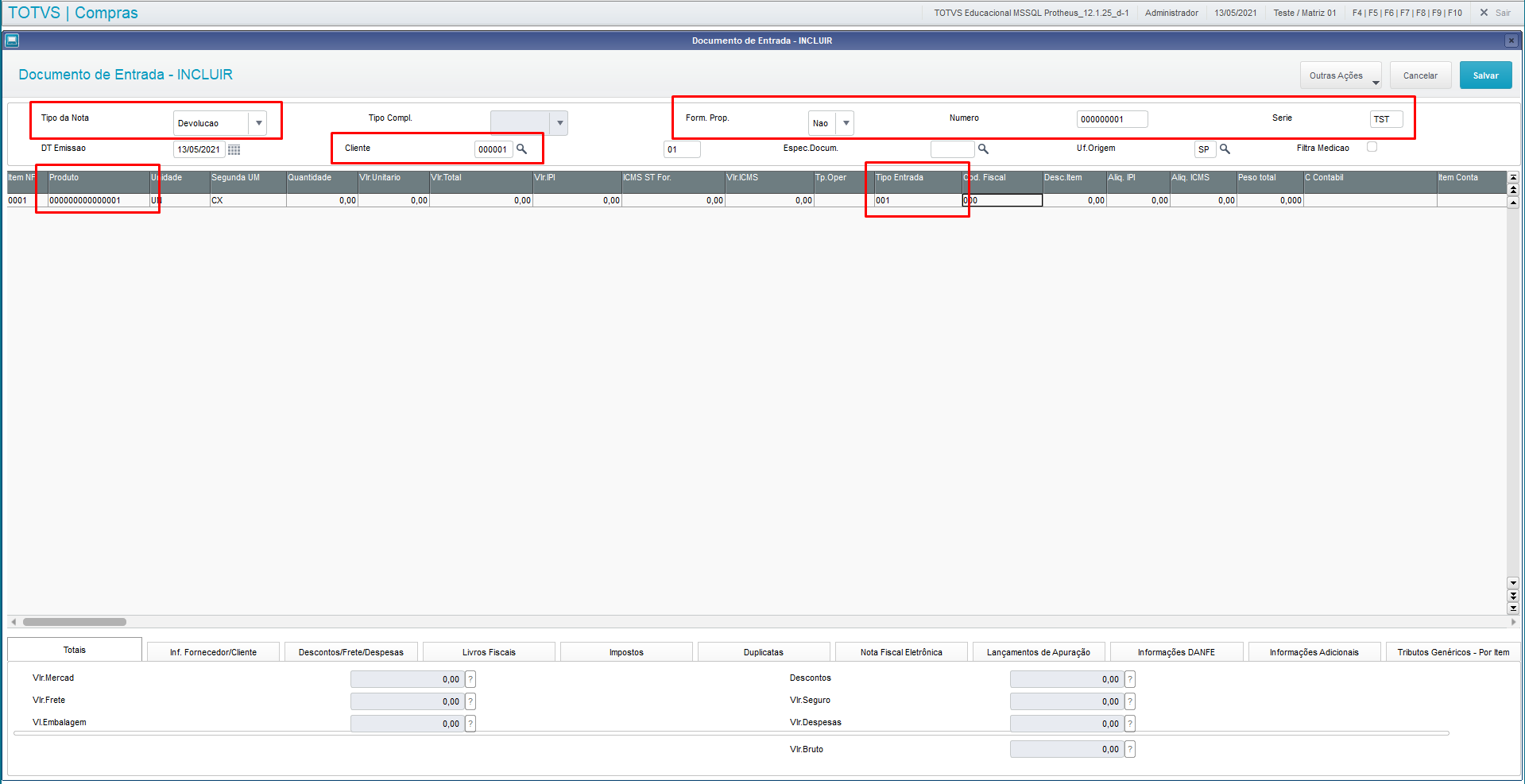The image size is (1525, 784).
Task: Open the calendar picker beside DT Emissao
Action: tap(234, 149)
